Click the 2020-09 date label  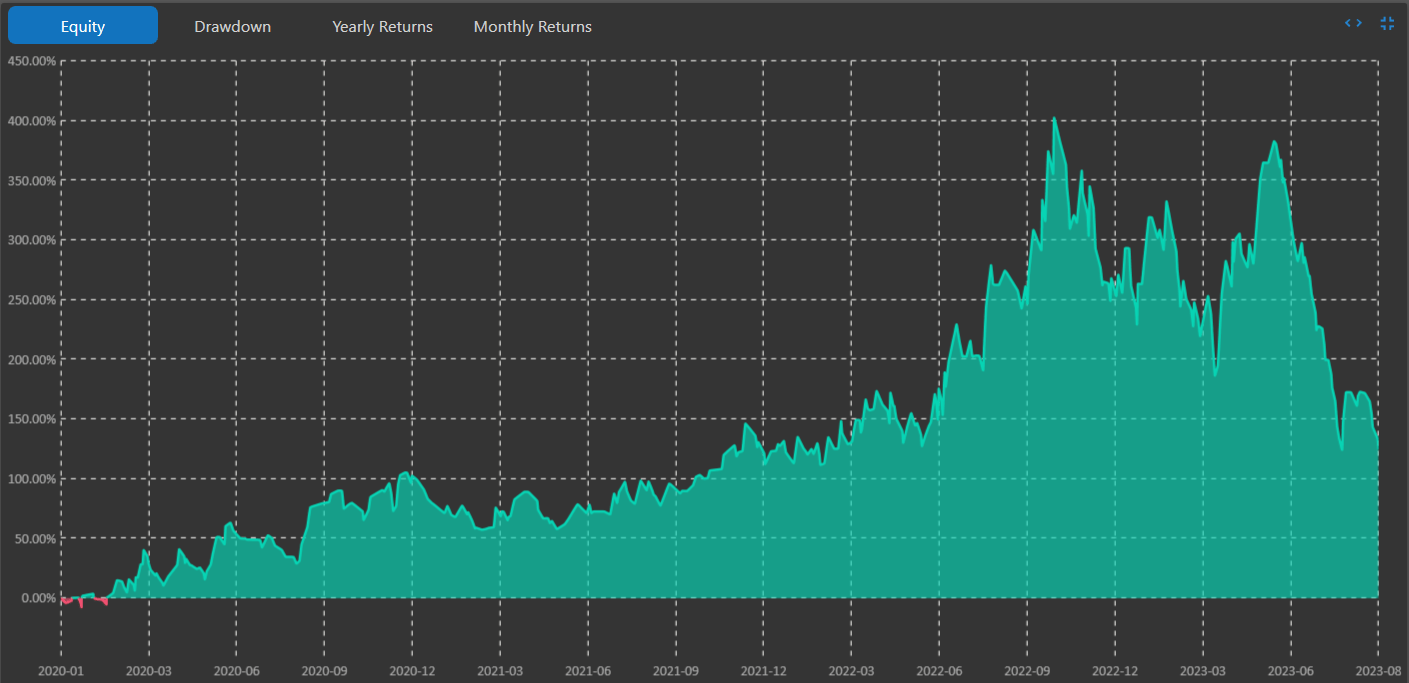pos(325,670)
